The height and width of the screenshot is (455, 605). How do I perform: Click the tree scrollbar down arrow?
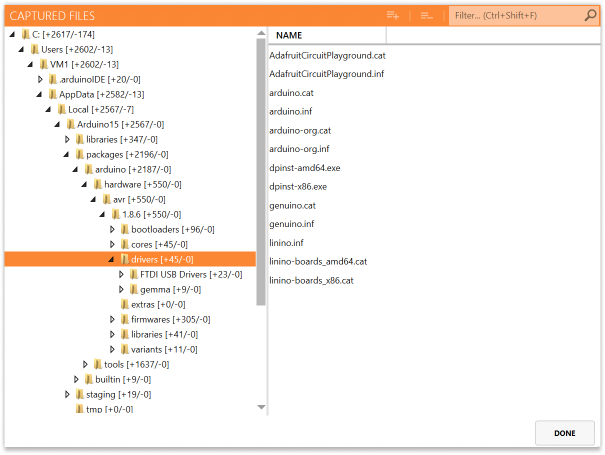click(261, 407)
